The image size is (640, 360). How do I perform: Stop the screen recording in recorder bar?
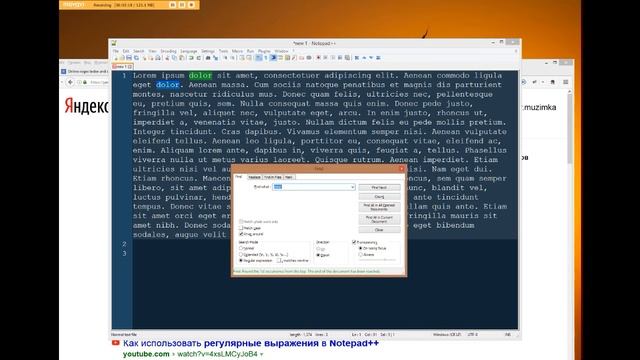[x=191, y=5]
